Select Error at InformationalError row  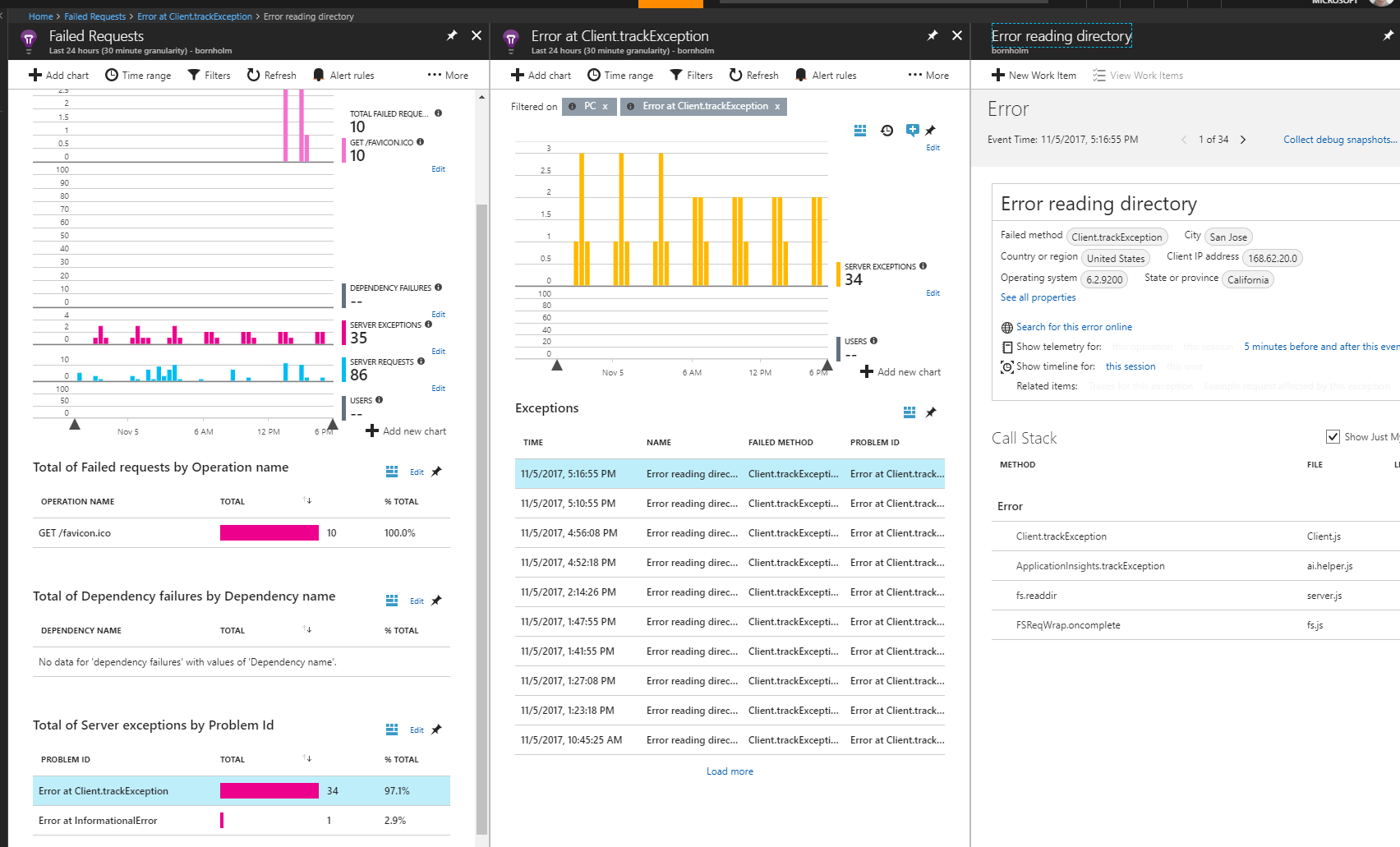(x=242, y=821)
